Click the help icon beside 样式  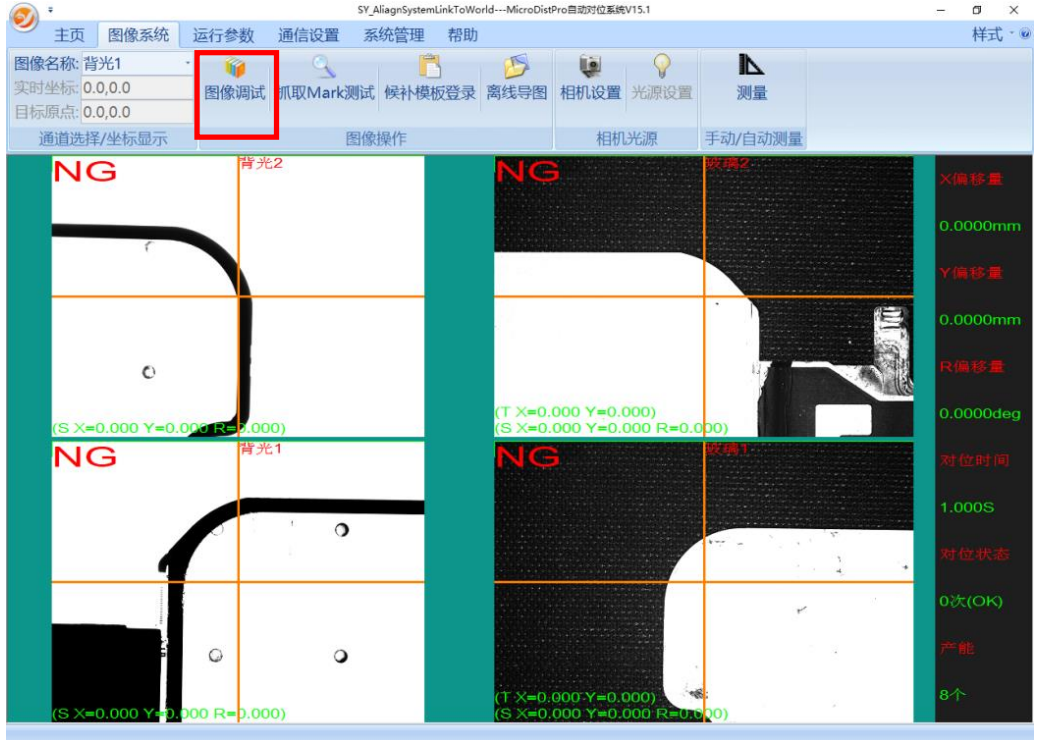point(1025,35)
